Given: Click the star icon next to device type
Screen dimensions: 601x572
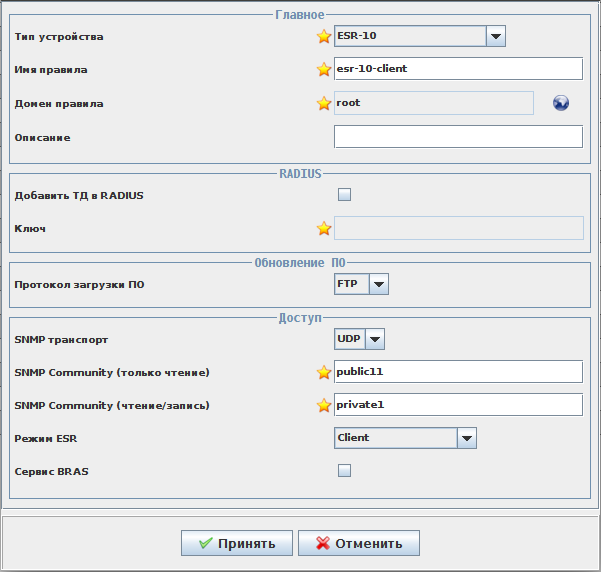Looking at the screenshot, I should pyautogui.click(x=324, y=37).
